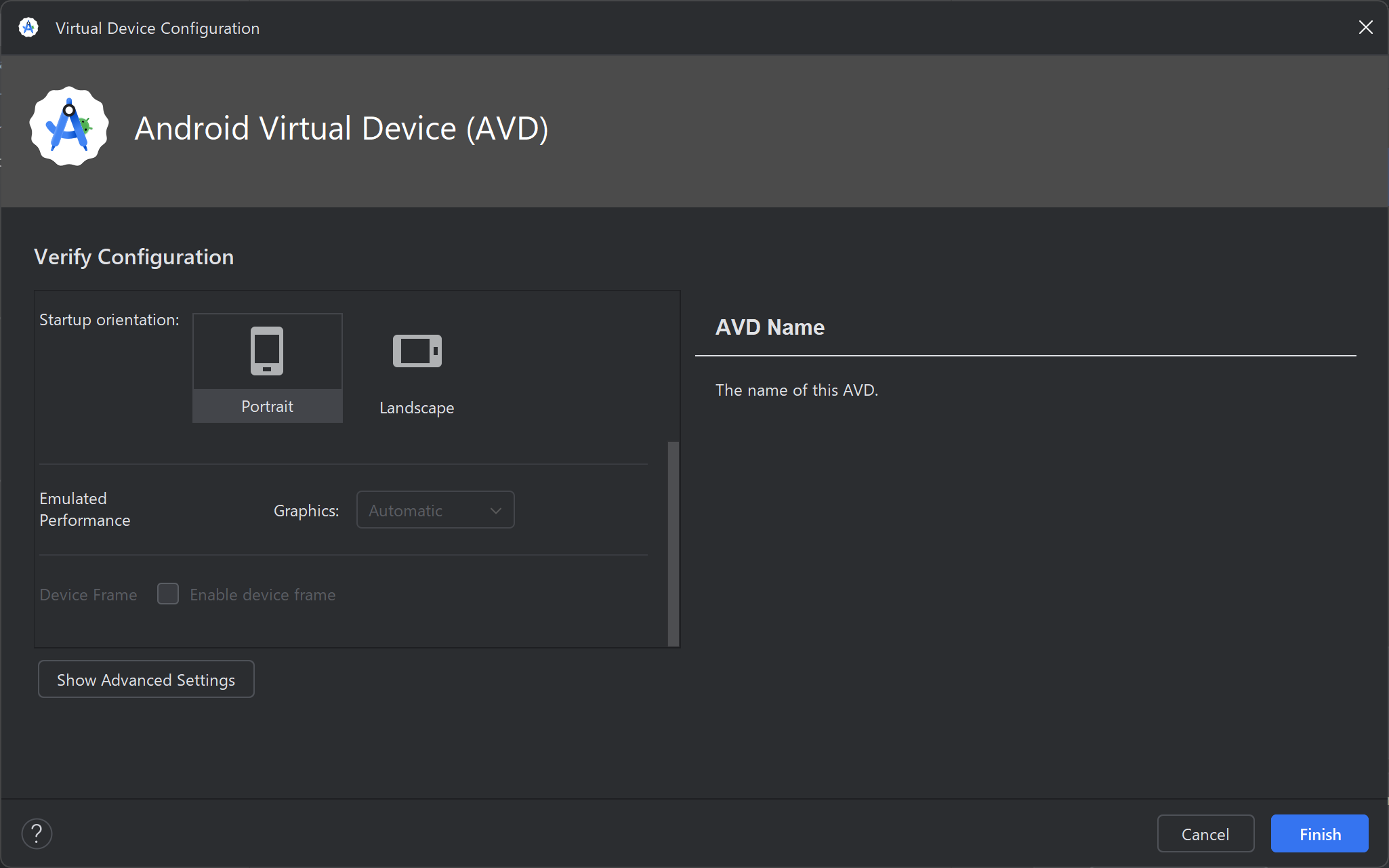Click the Finish button
Viewport: 1389px width, 868px height.
tap(1320, 834)
